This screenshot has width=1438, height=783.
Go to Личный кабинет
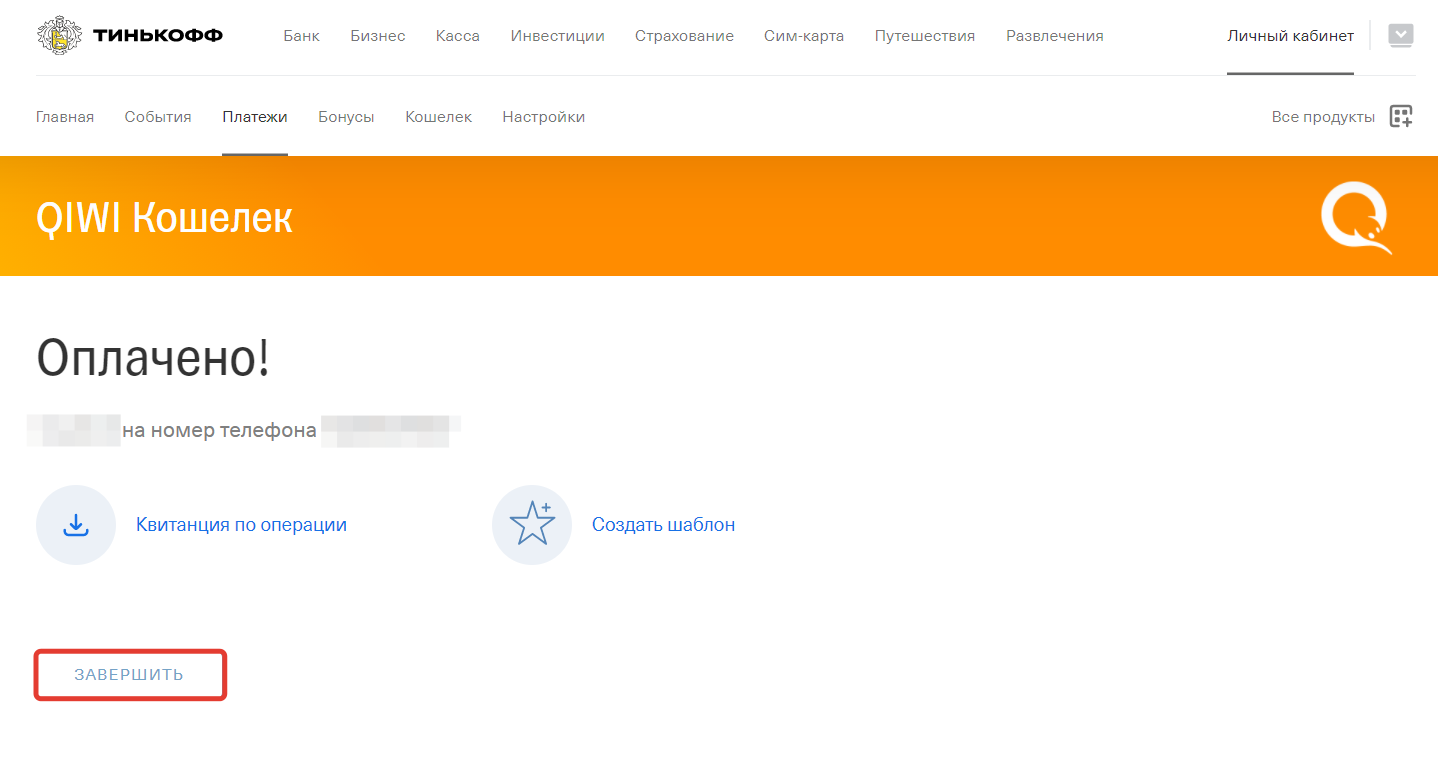click(1290, 36)
